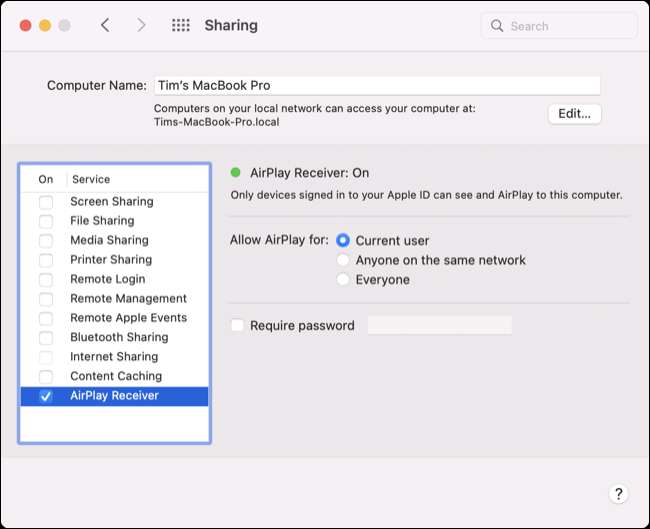Click the Edit... button

pyautogui.click(x=574, y=113)
